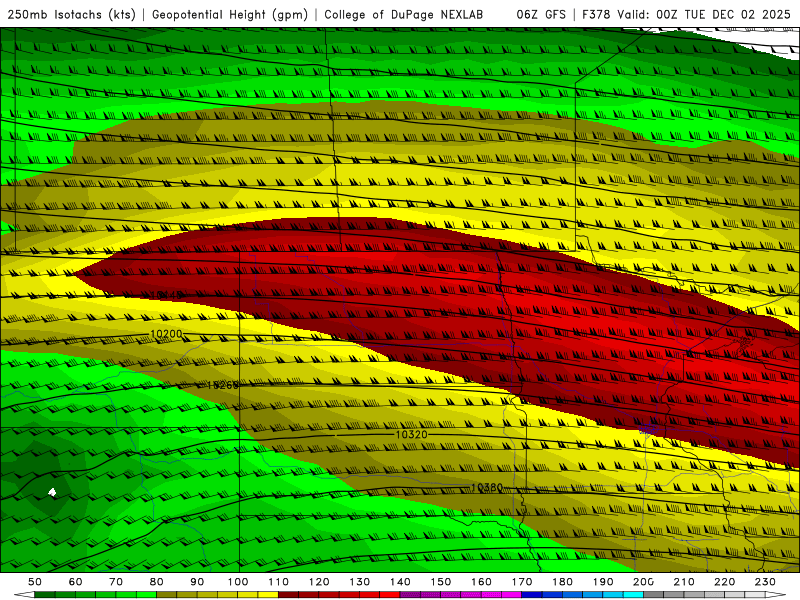The height and width of the screenshot is (600, 800).
Task: Click the cyan swatch just before 200
Action: tap(633, 595)
